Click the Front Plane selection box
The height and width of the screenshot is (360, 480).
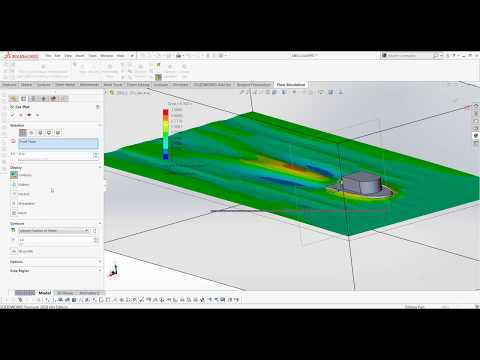coord(58,144)
